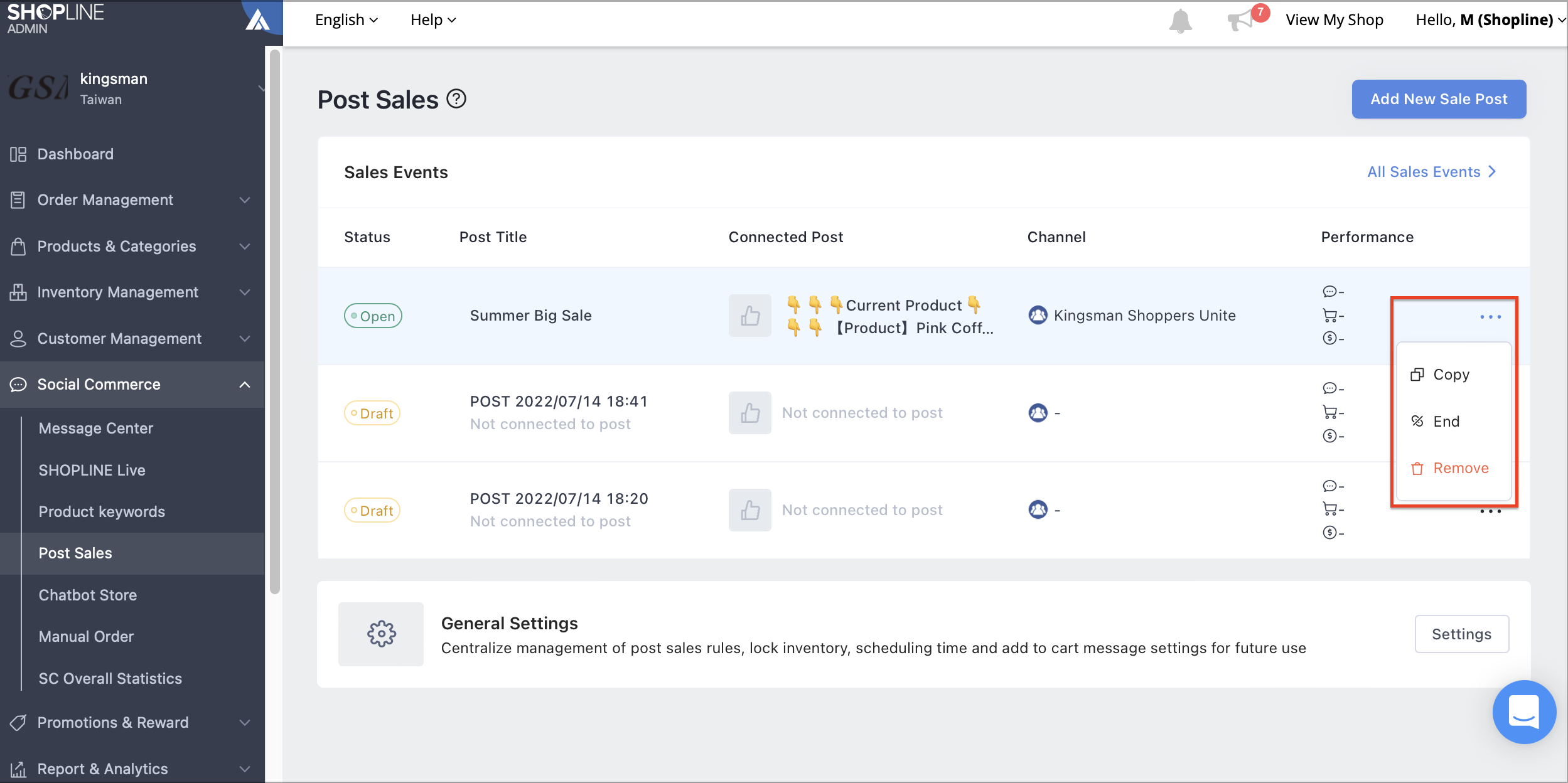The height and width of the screenshot is (783, 1568).
Task: Click thumbs-up thumbnail in Summer Big Sale row
Action: [749, 316]
